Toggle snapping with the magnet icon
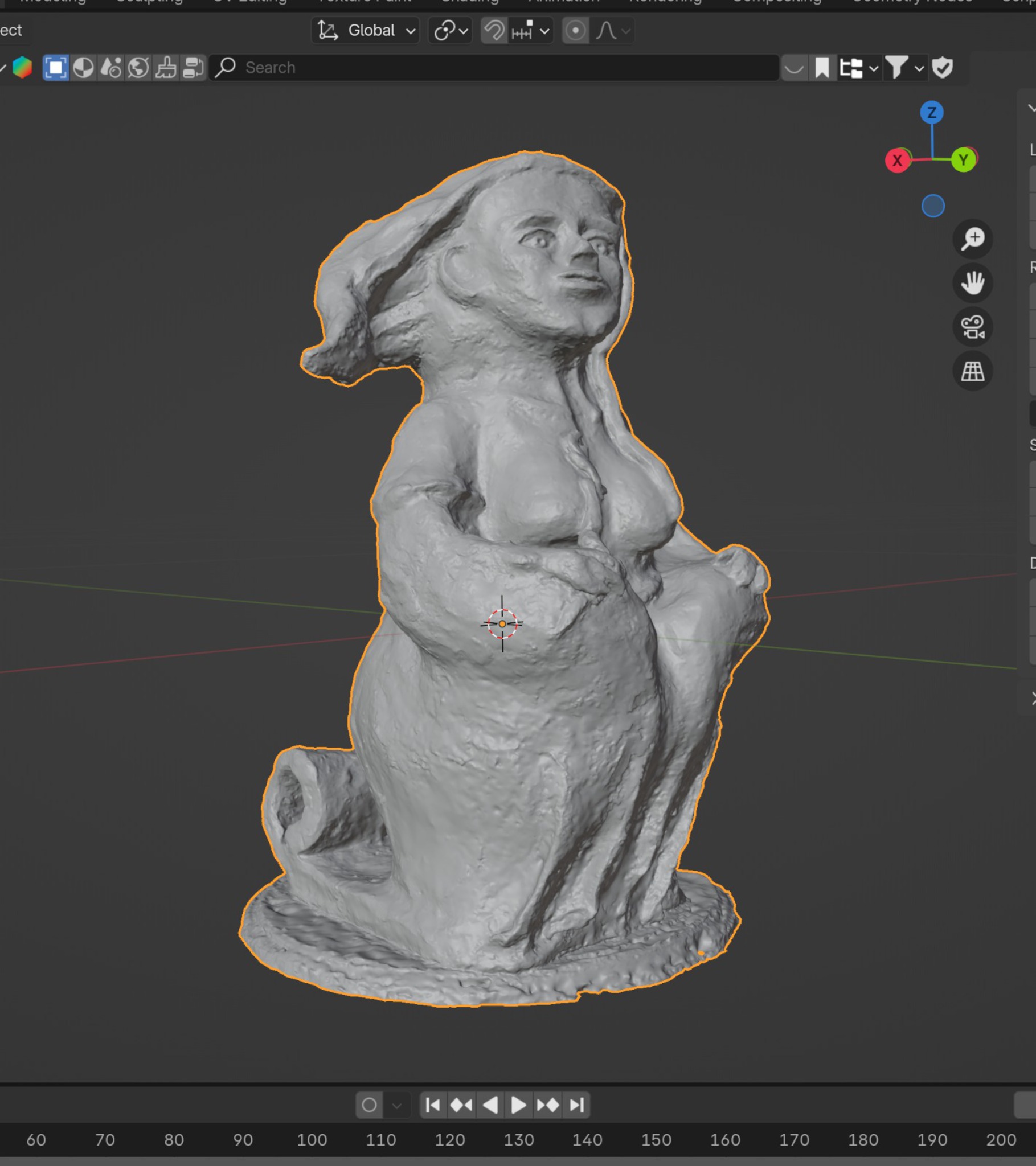 (x=494, y=31)
